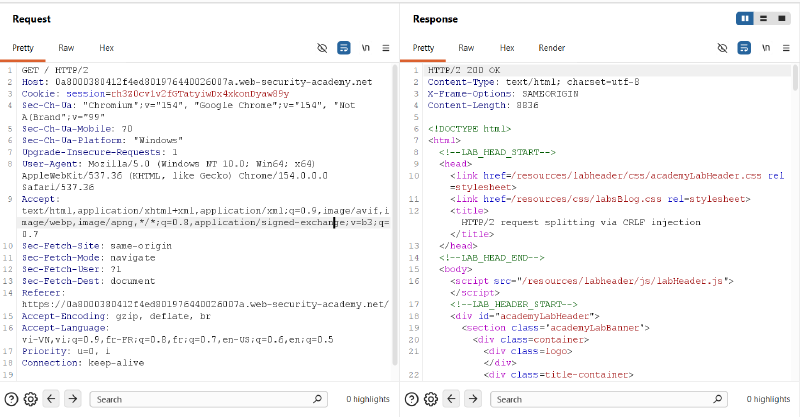Image resolution: width=800 pixels, height=417 pixels.
Task: Go to previous match in Request
Action: pyautogui.click(x=51, y=399)
